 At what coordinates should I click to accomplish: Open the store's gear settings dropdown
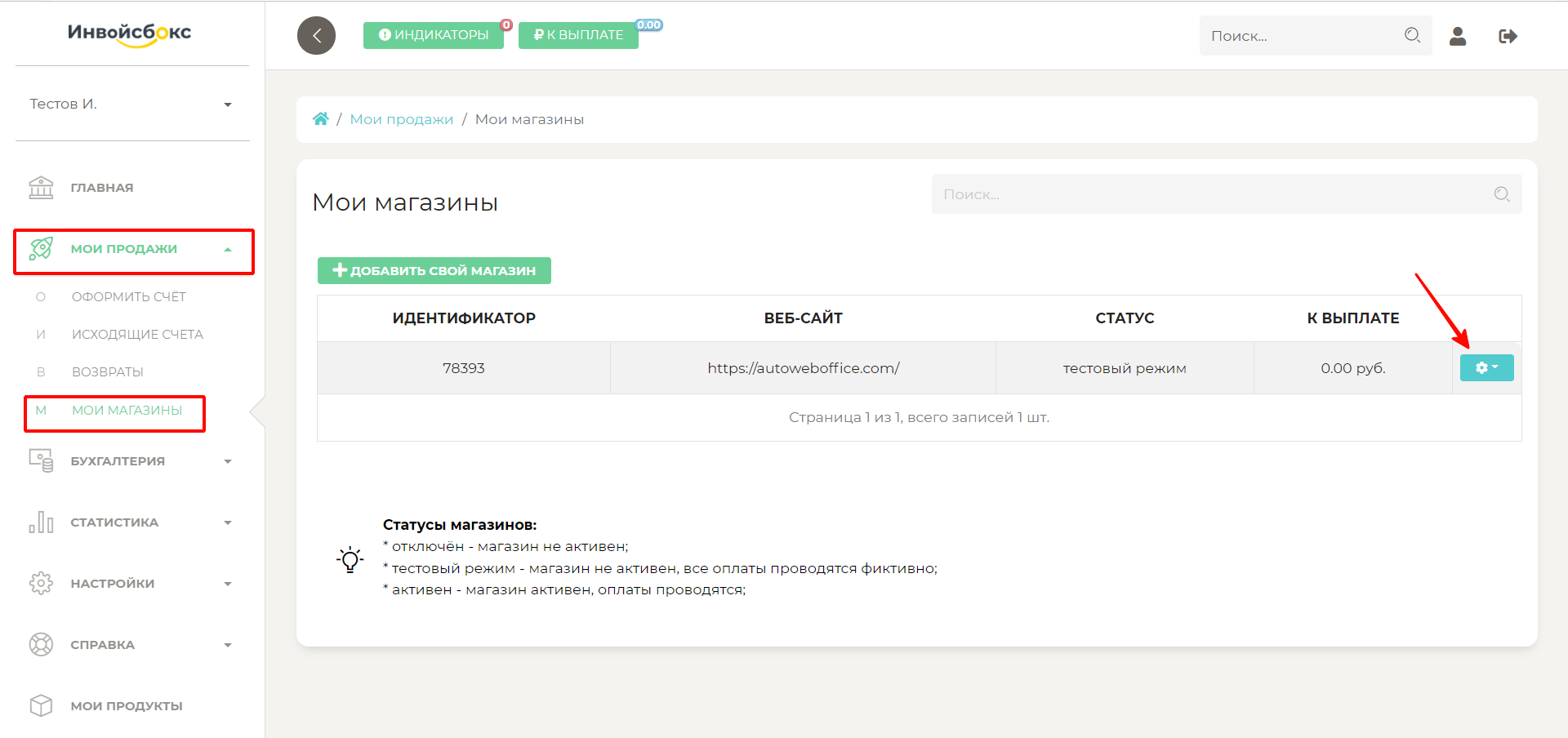click(1486, 368)
